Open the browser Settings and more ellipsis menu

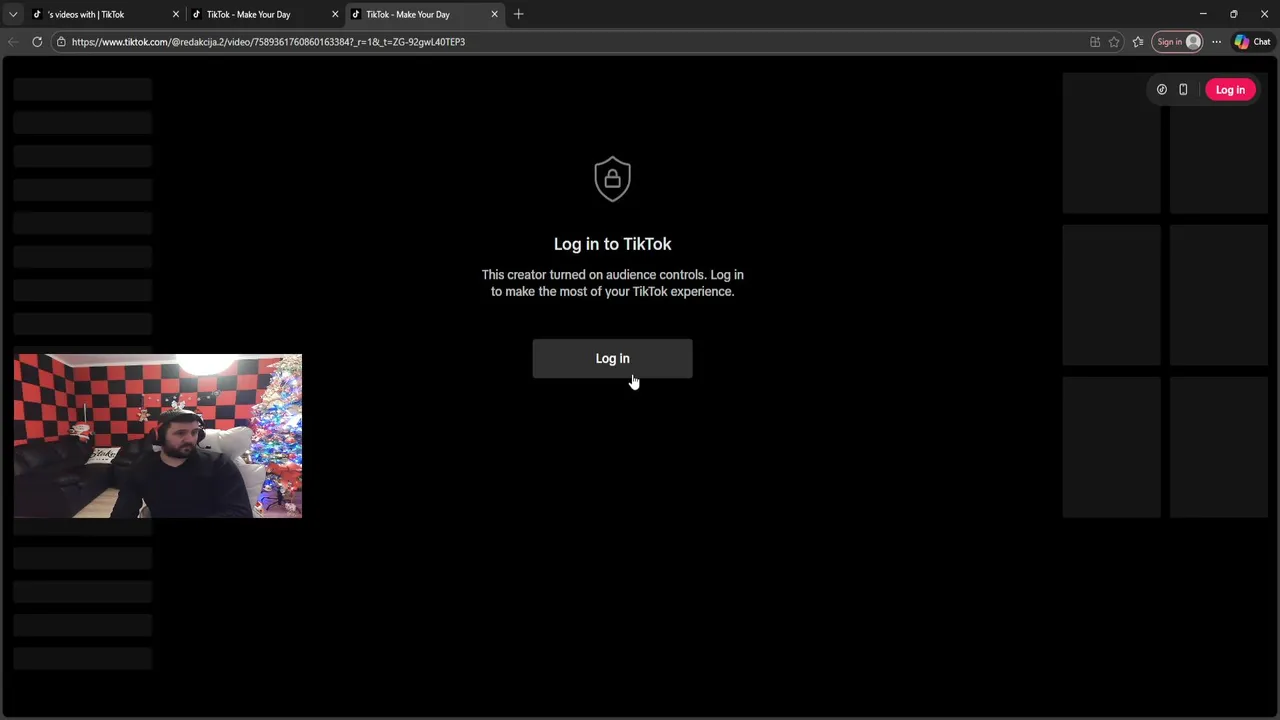pyautogui.click(x=1216, y=42)
